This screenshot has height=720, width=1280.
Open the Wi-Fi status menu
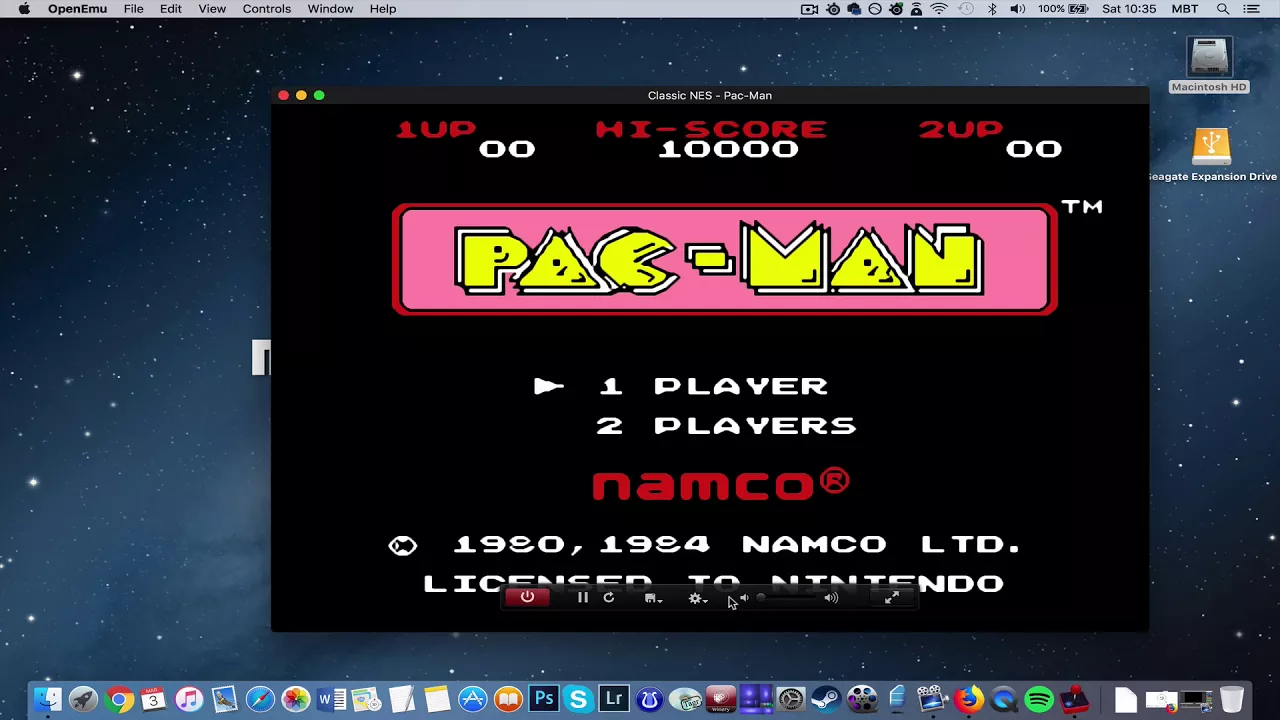[938, 9]
